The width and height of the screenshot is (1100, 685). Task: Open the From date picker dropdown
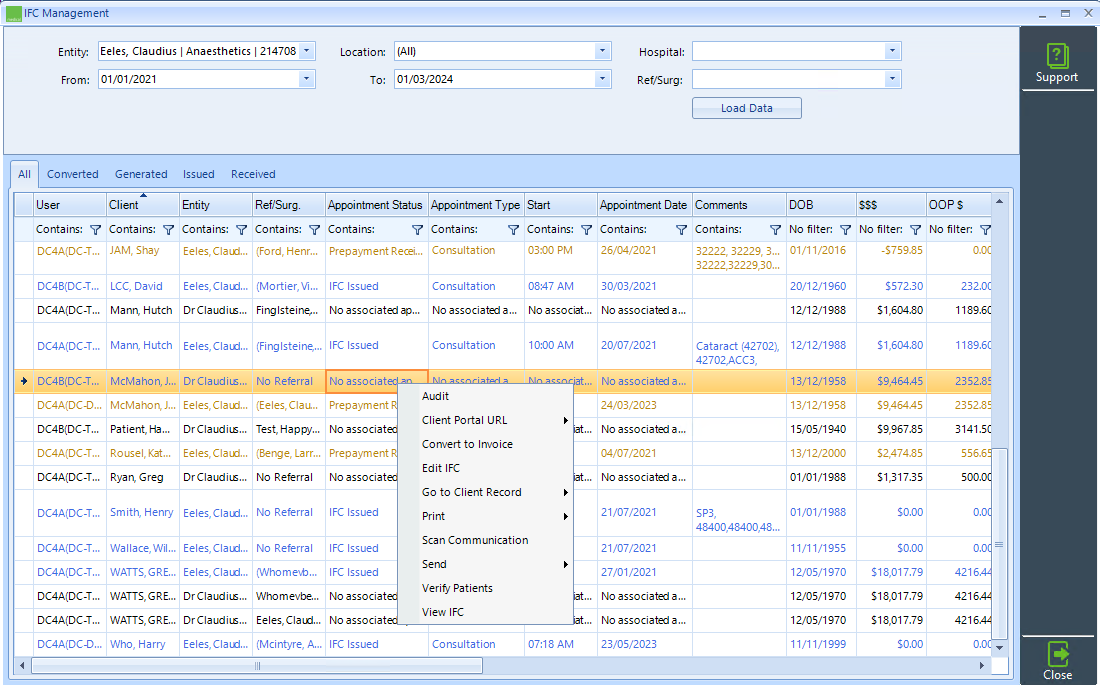tap(307, 79)
